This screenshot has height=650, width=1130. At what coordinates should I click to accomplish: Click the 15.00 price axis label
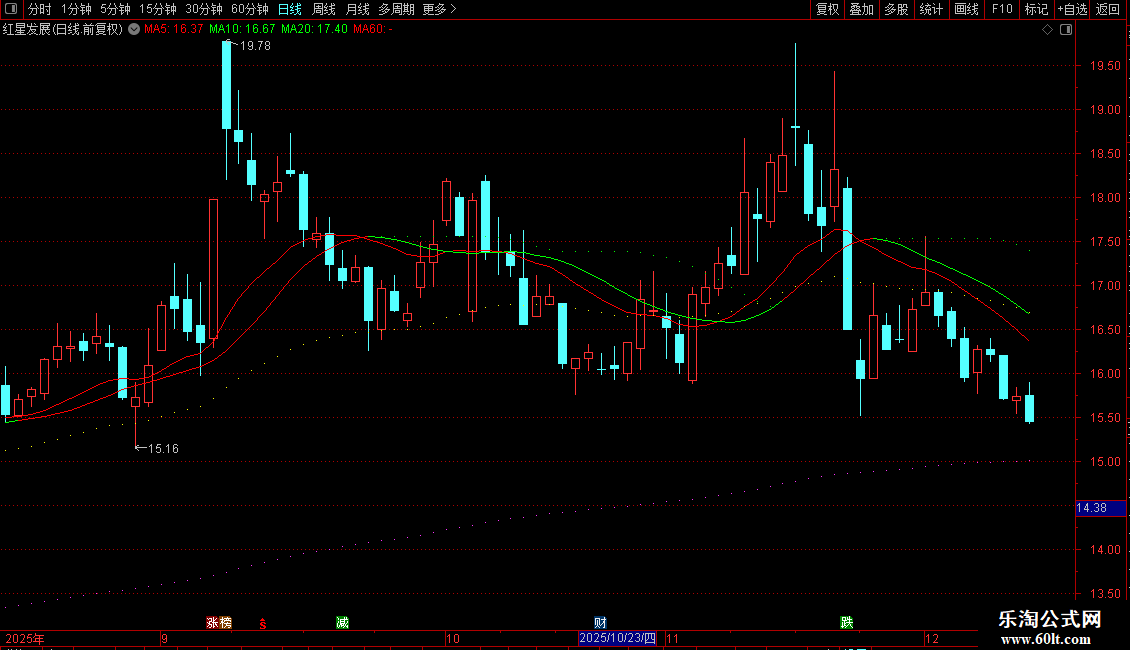(1105, 461)
